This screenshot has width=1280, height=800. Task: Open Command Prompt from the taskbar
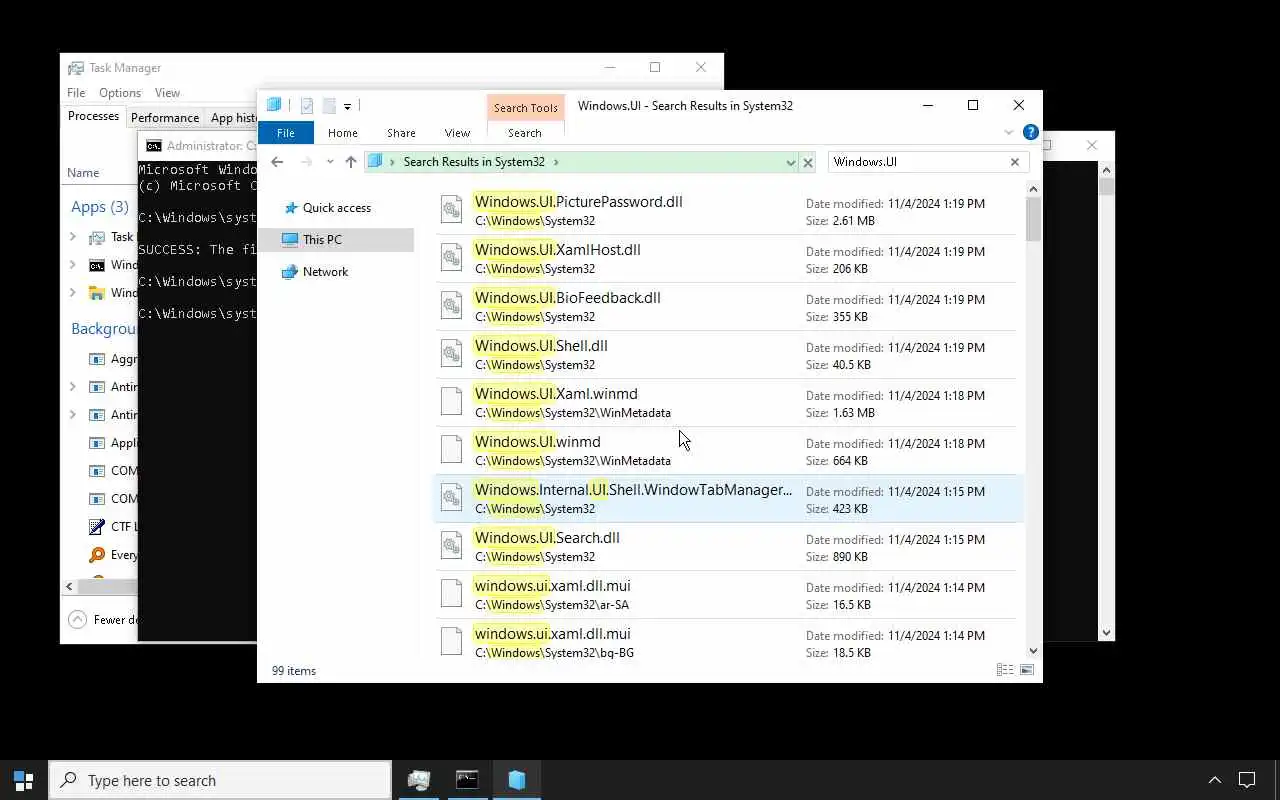(x=467, y=780)
